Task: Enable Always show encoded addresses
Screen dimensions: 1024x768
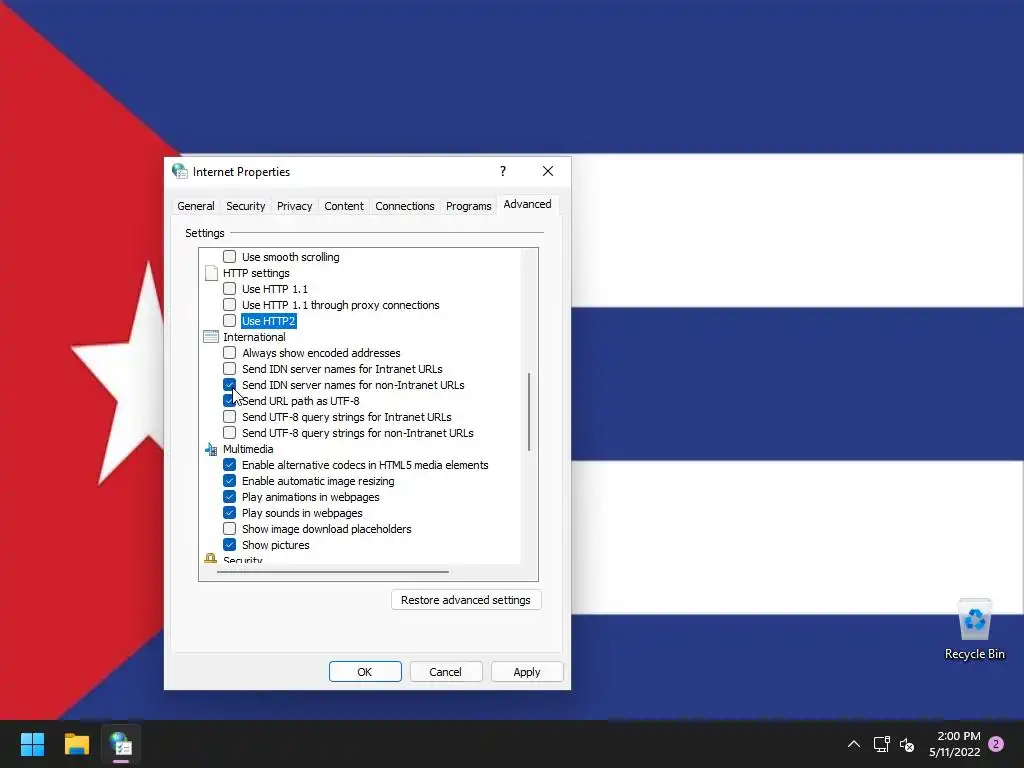Action: [229, 353]
